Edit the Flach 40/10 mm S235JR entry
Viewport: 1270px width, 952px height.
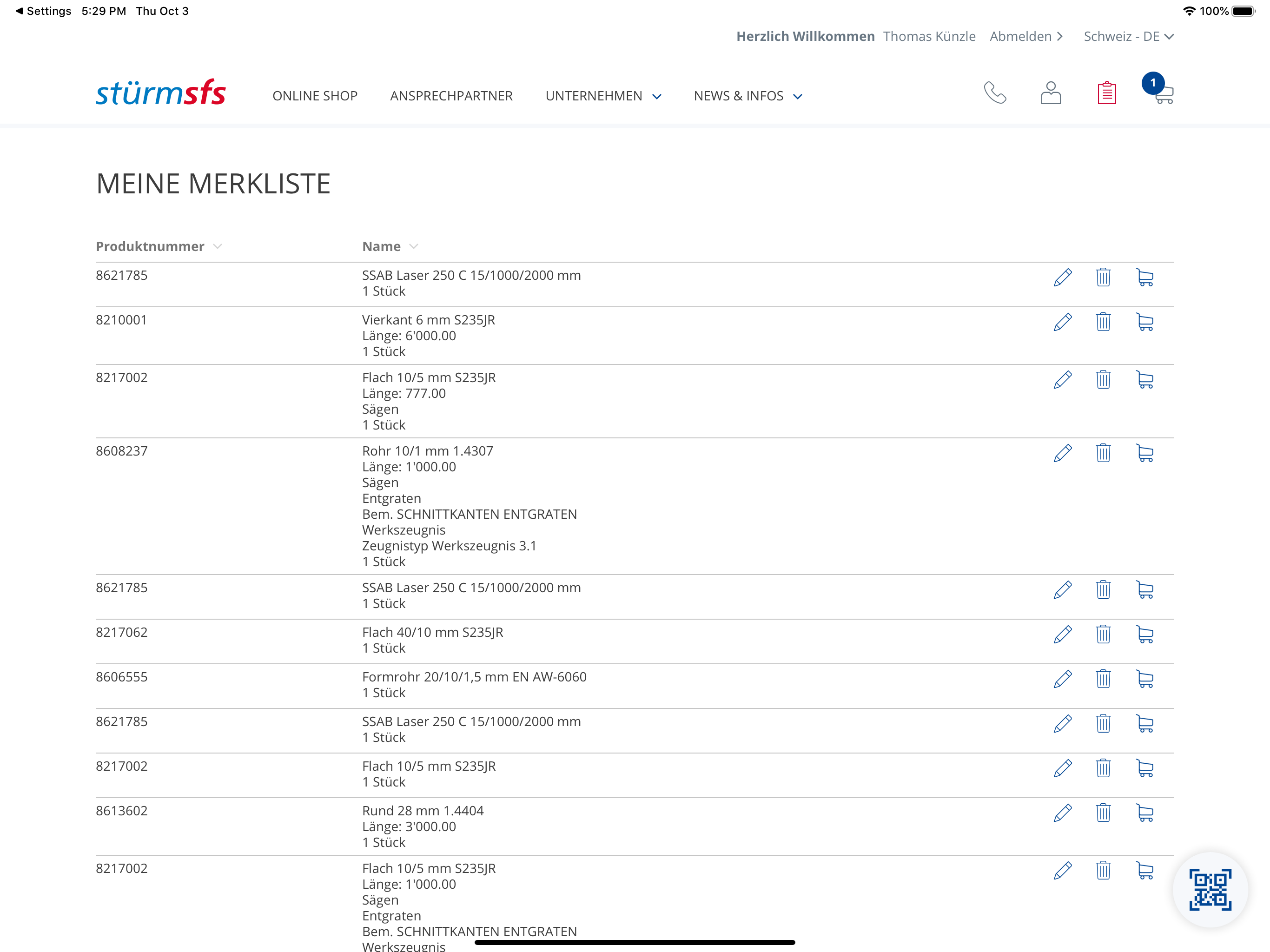coord(1063,635)
